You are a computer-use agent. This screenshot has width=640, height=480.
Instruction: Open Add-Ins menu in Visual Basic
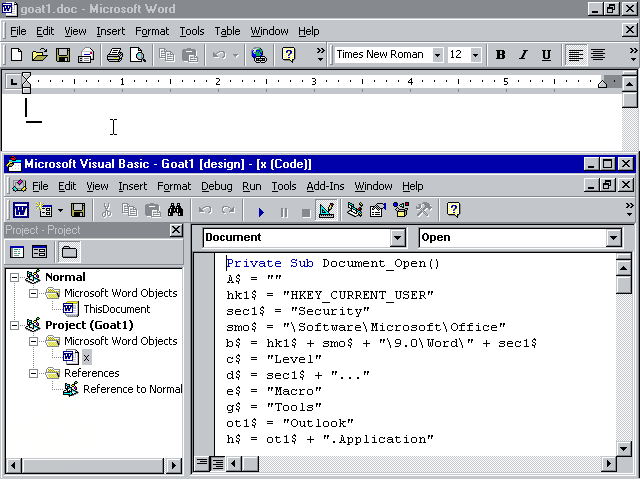tap(325, 186)
